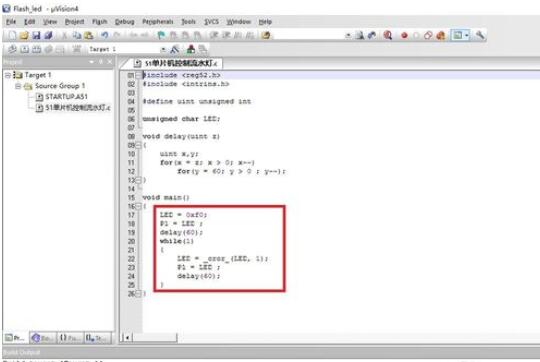Start the debug session magnifier icon

point(388,35)
